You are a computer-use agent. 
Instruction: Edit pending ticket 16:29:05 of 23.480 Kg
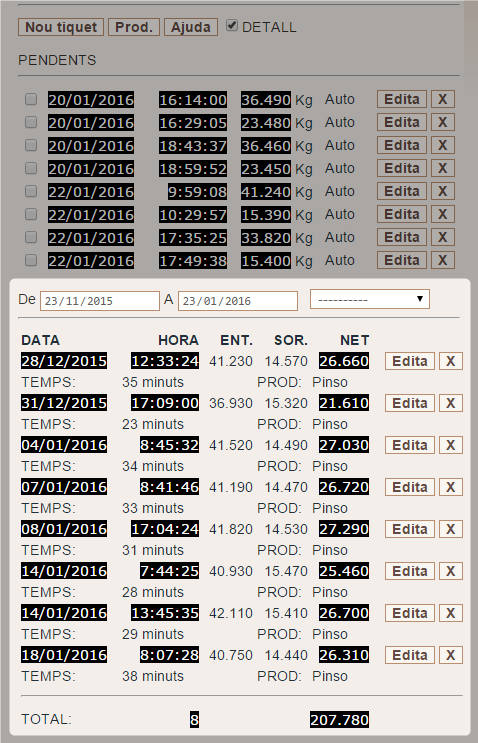pyautogui.click(x=402, y=122)
